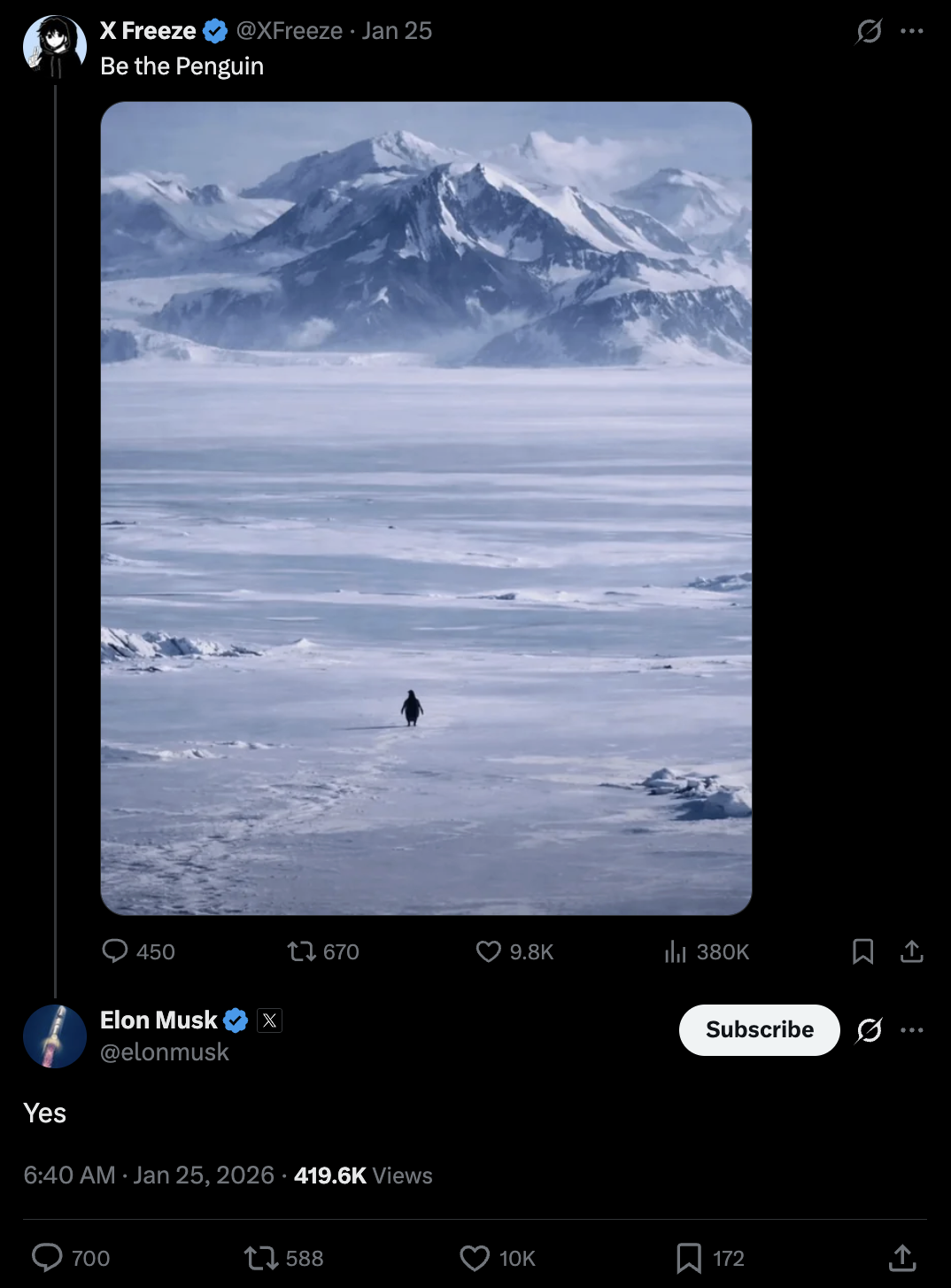Share the penguin post
This screenshot has height=1288, width=951.
pos(913,951)
